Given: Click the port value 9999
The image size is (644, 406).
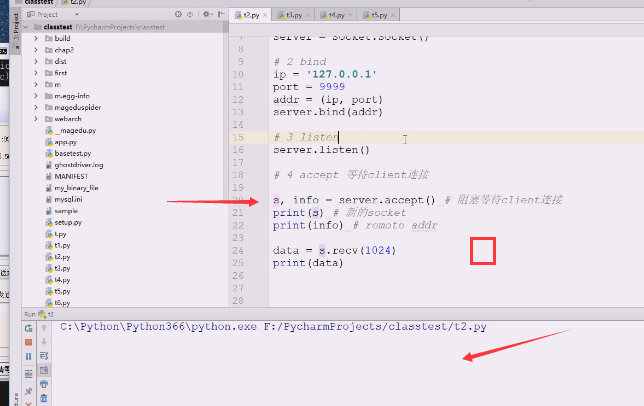Looking at the screenshot, I should pyautogui.click(x=332, y=87).
